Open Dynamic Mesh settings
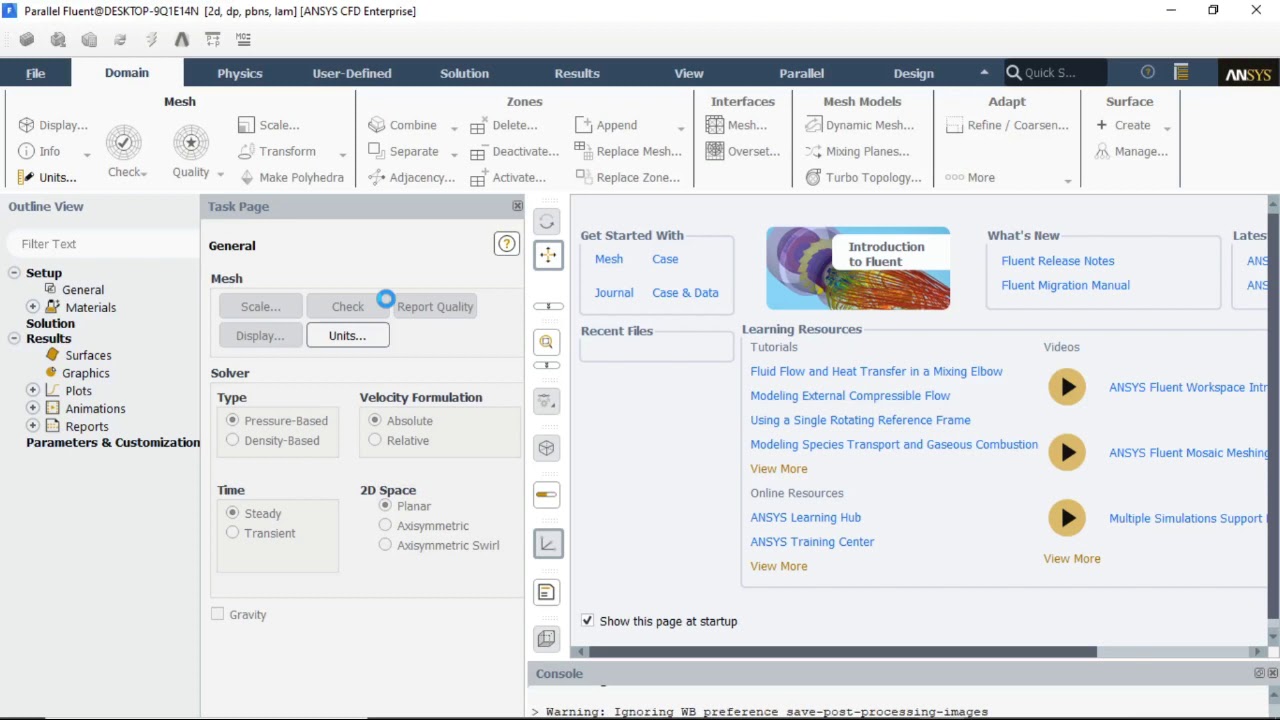This screenshot has width=1280, height=720. tap(860, 125)
